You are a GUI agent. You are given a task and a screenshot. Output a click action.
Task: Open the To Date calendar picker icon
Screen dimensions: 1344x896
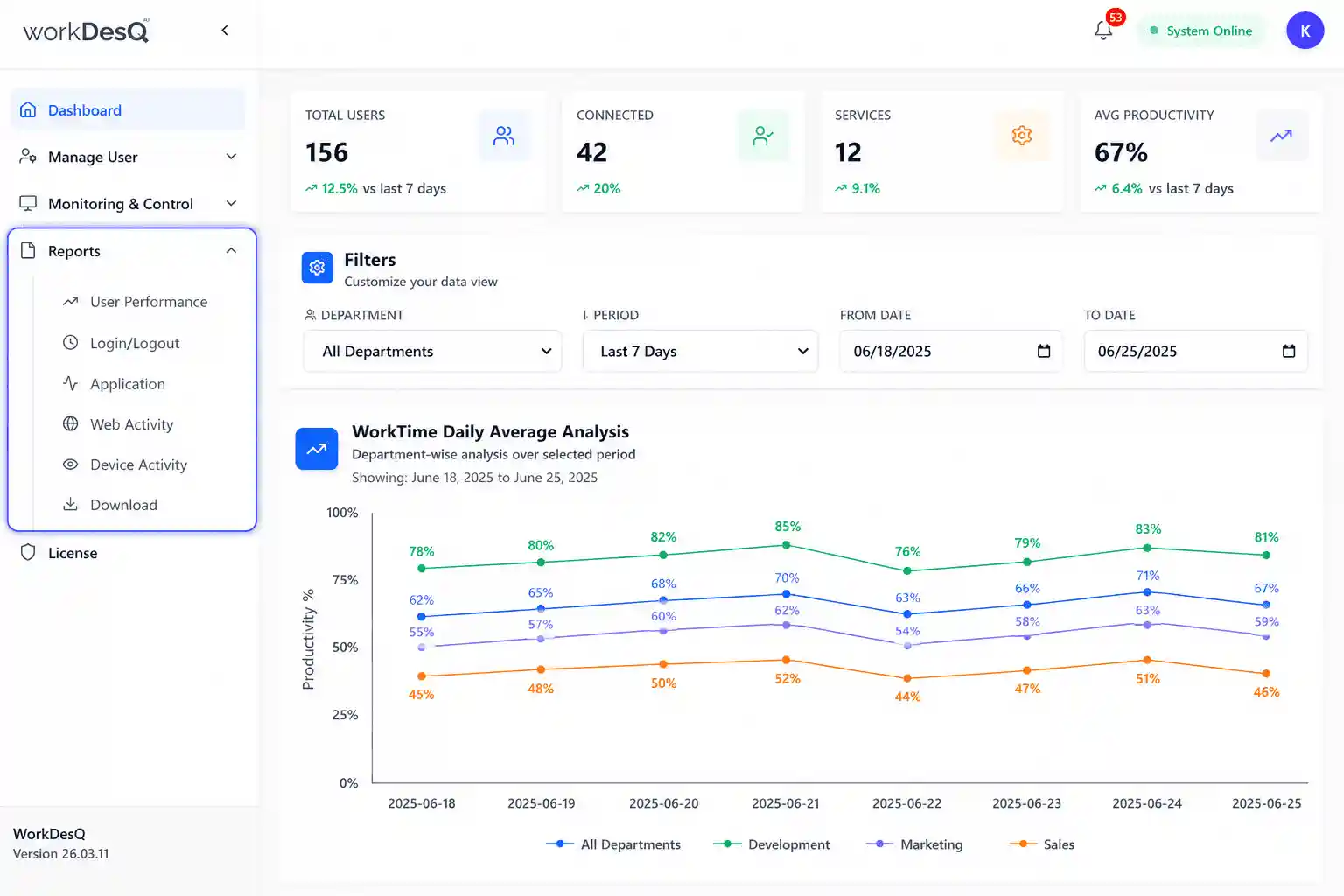click(1289, 351)
